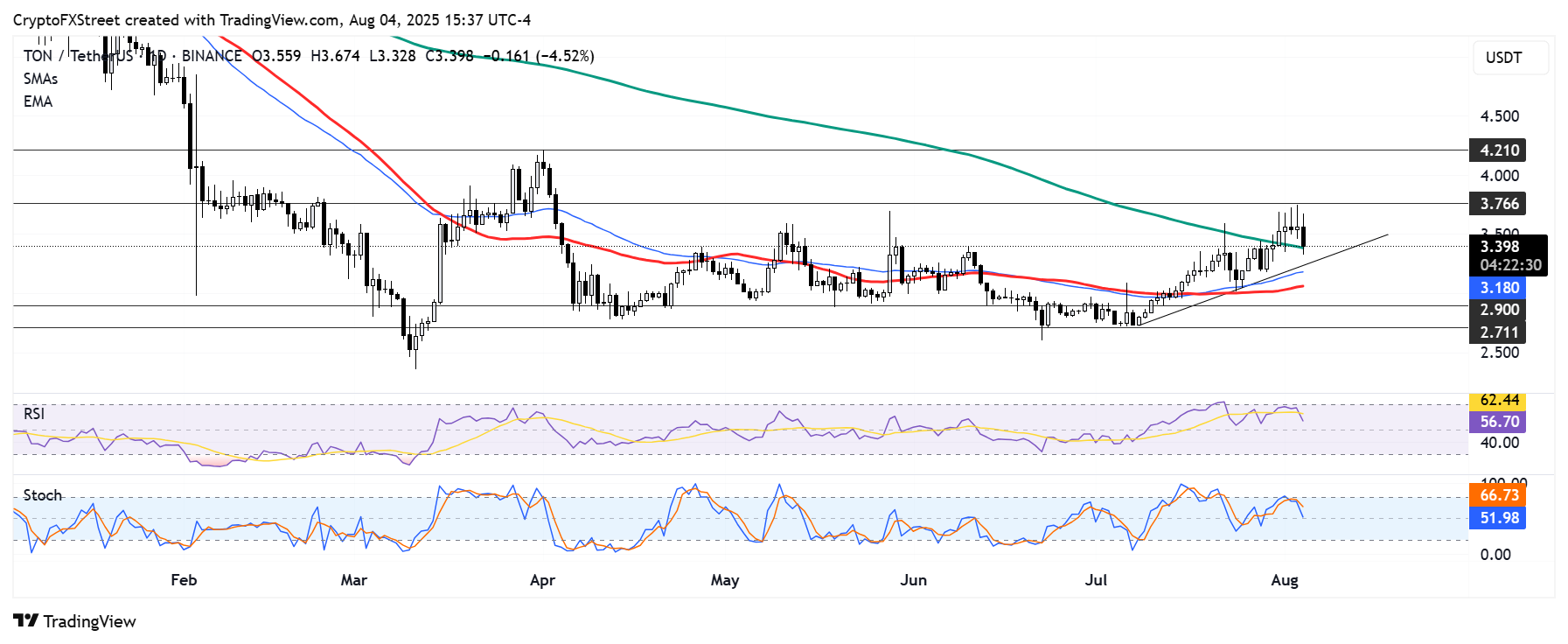Click the Apr marker on time axis
Screen dimensions: 1568x644
pyautogui.click(x=542, y=580)
